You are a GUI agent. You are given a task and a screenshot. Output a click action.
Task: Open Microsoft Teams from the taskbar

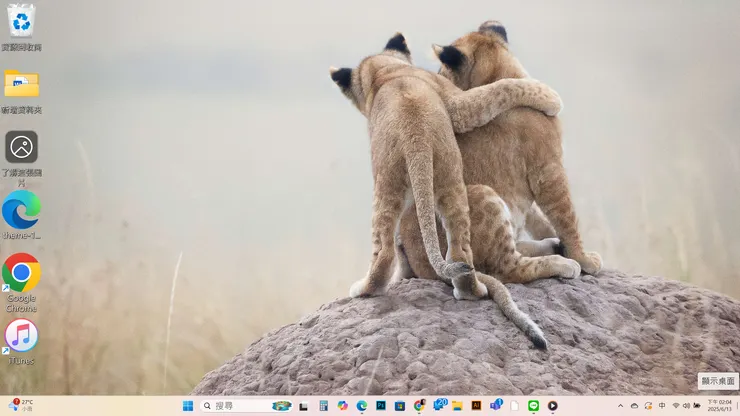(x=496, y=405)
